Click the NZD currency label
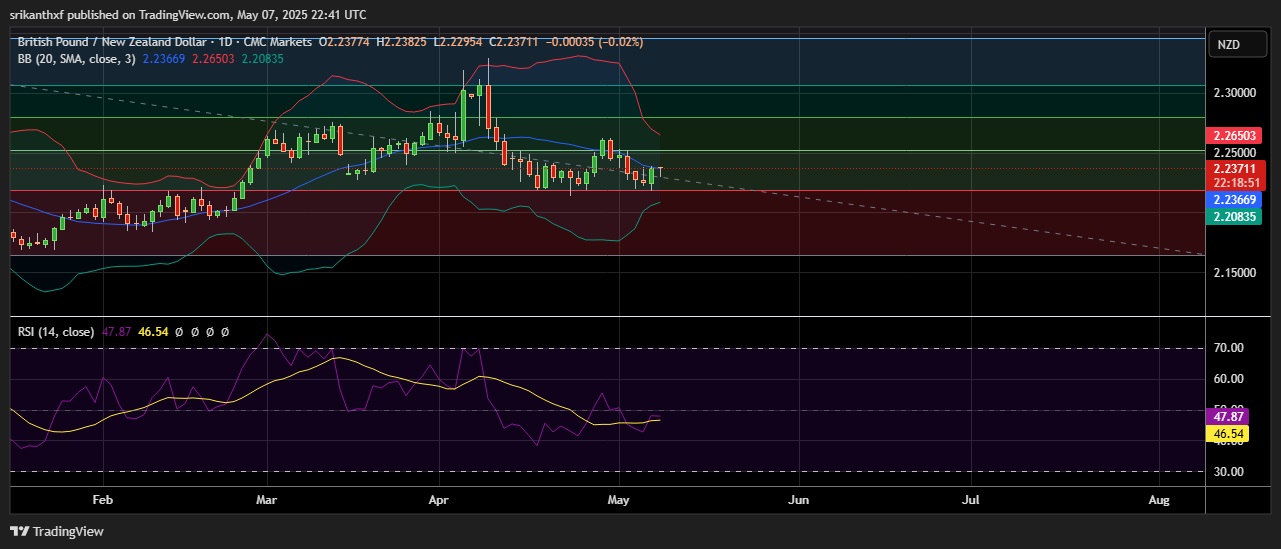1281x549 pixels. [x=1226, y=45]
